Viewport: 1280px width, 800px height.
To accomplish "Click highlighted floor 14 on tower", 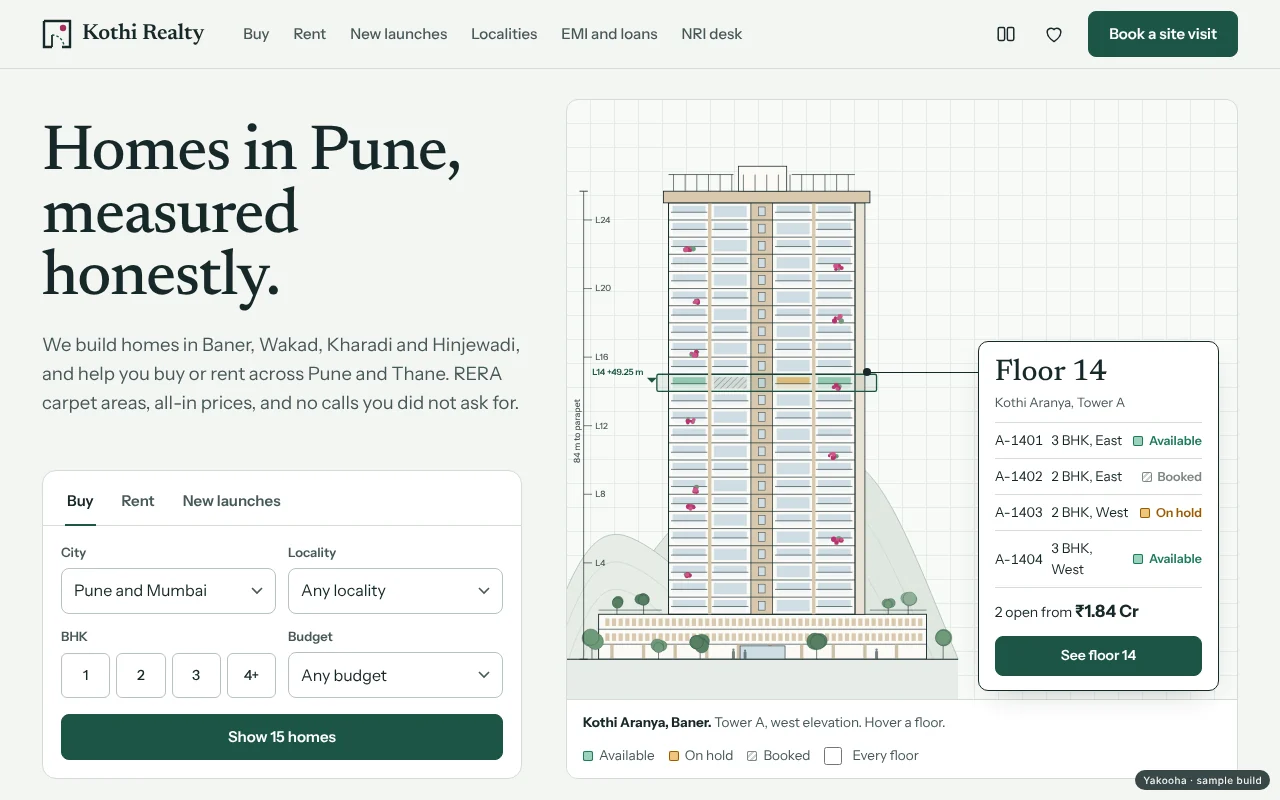I will (x=766, y=382).
